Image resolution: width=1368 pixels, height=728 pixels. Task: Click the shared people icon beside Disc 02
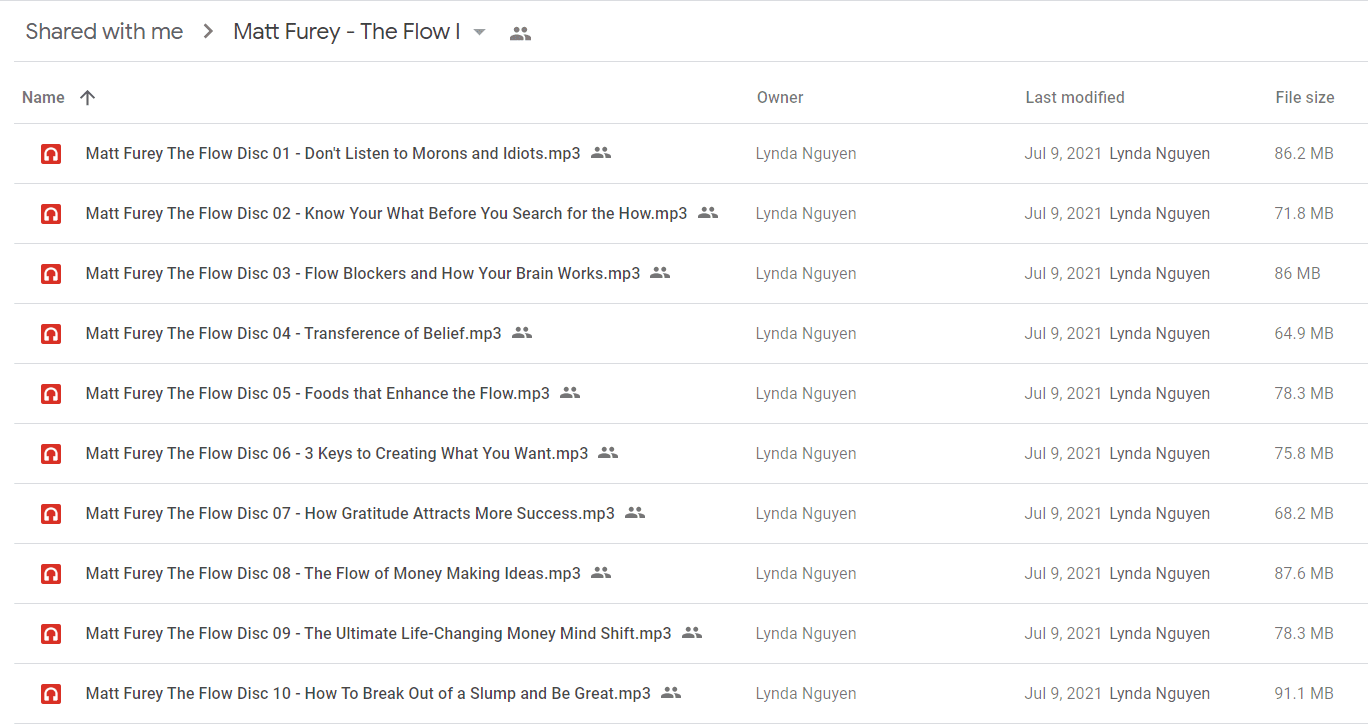(x=708, y=213)
